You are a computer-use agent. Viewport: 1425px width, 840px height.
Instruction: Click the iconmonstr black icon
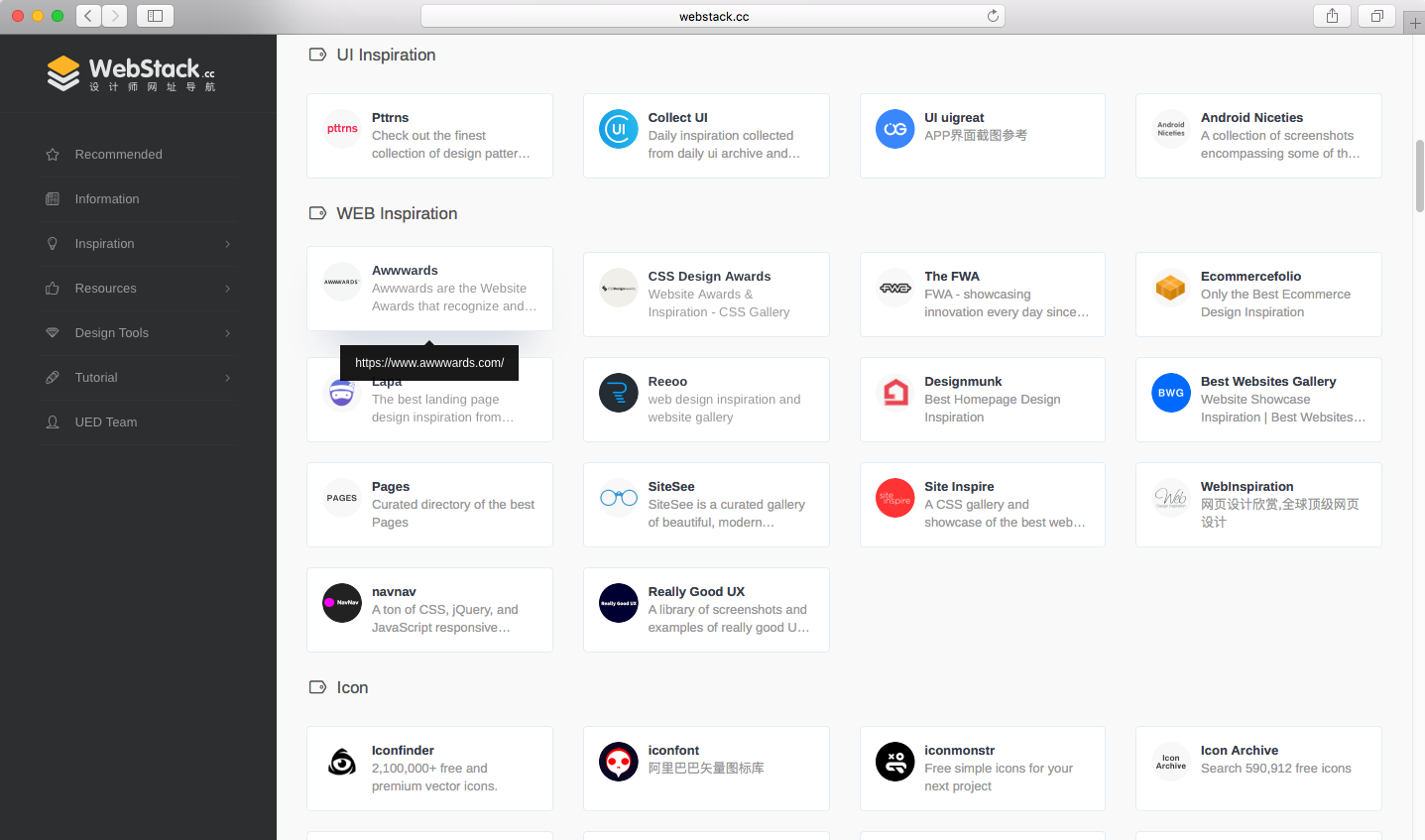click(x=894, y=761)
